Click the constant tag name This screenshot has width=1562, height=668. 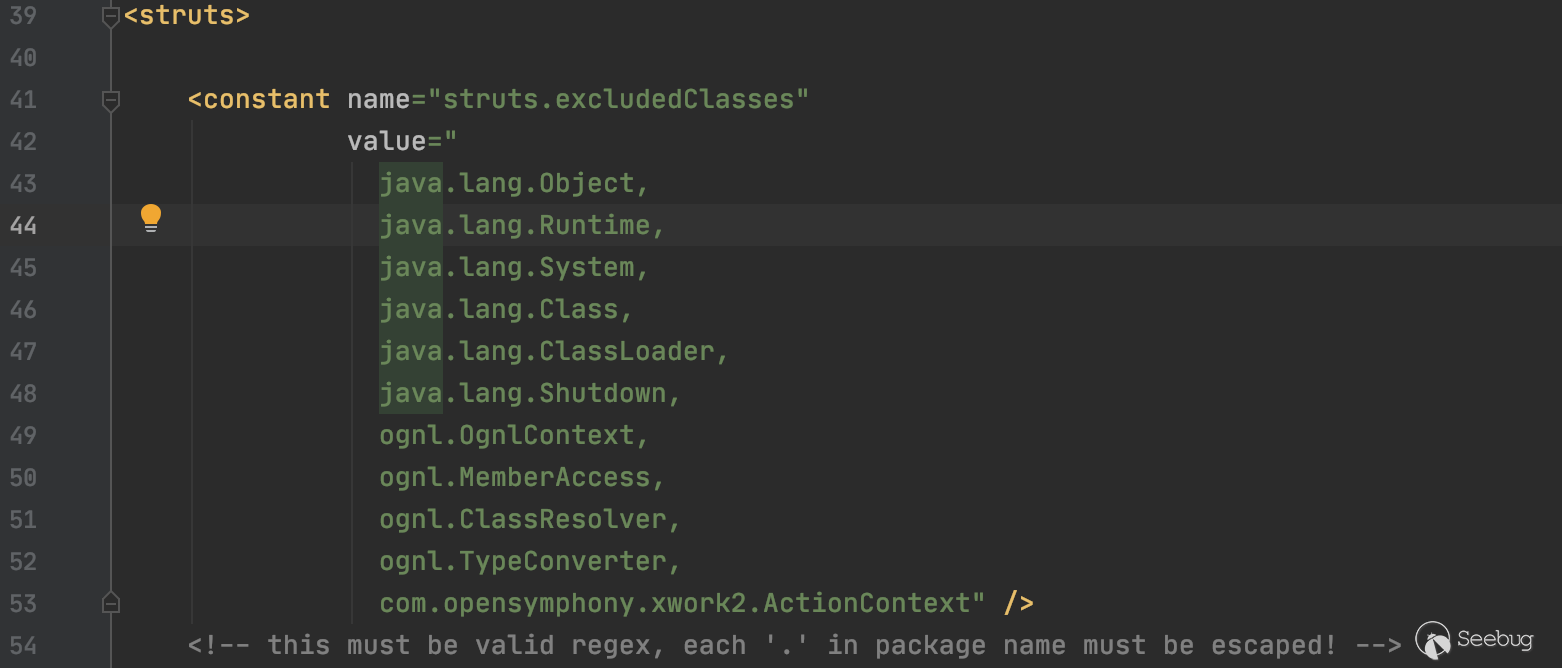(x=266, y=100)
